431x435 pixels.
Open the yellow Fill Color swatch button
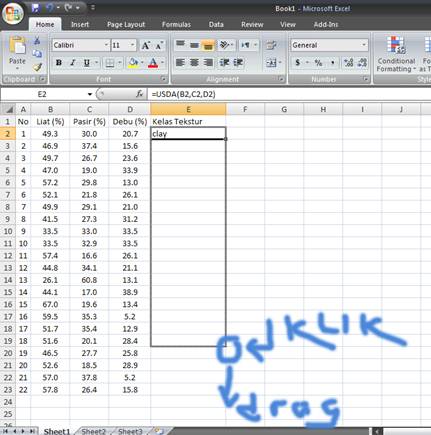[x=133, y=63]
